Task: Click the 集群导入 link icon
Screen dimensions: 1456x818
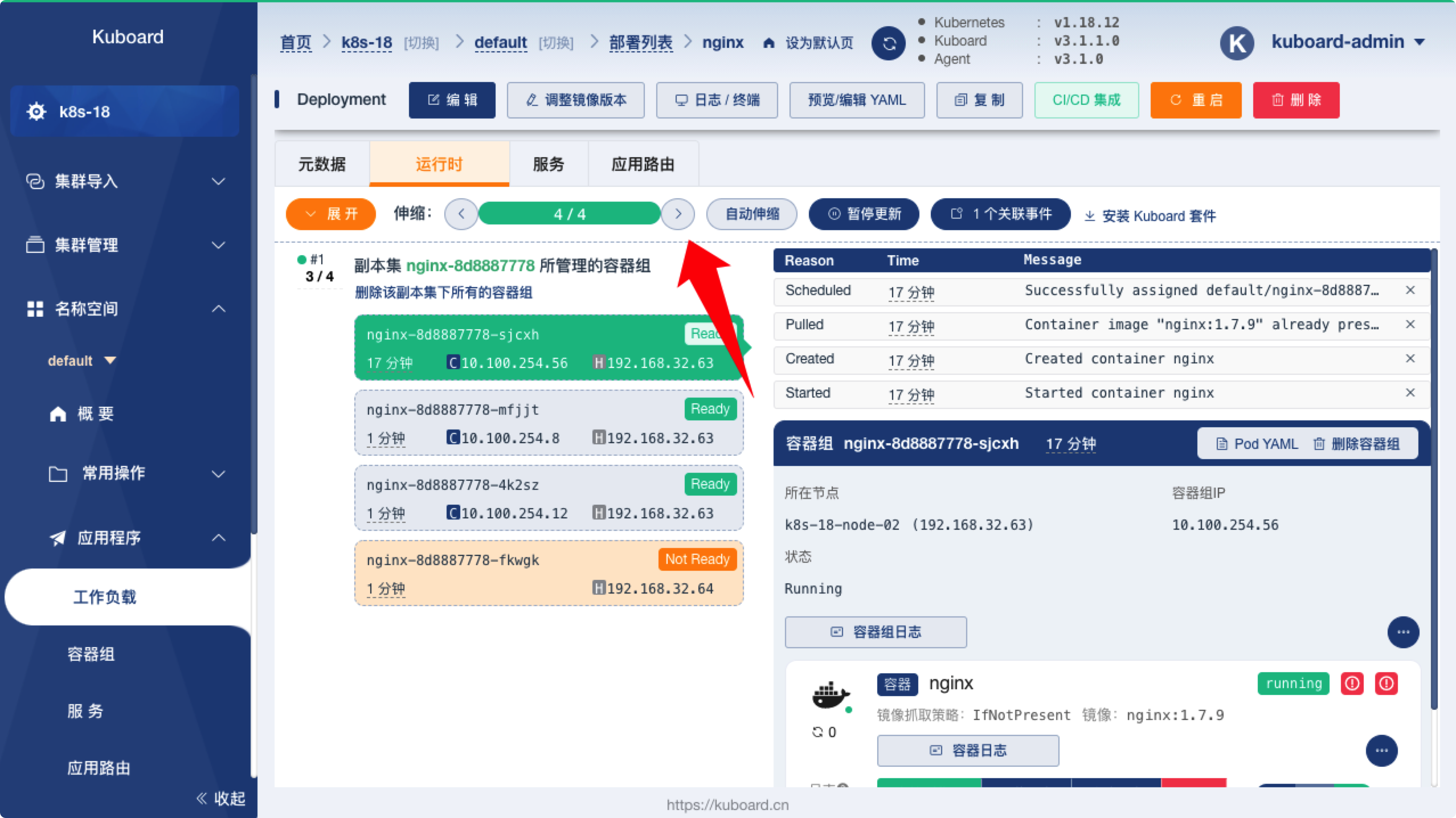Action: [35, 181]
